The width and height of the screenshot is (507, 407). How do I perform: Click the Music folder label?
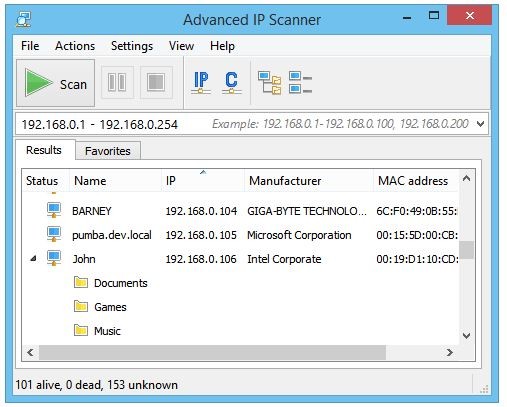click(x=107, y=331)
